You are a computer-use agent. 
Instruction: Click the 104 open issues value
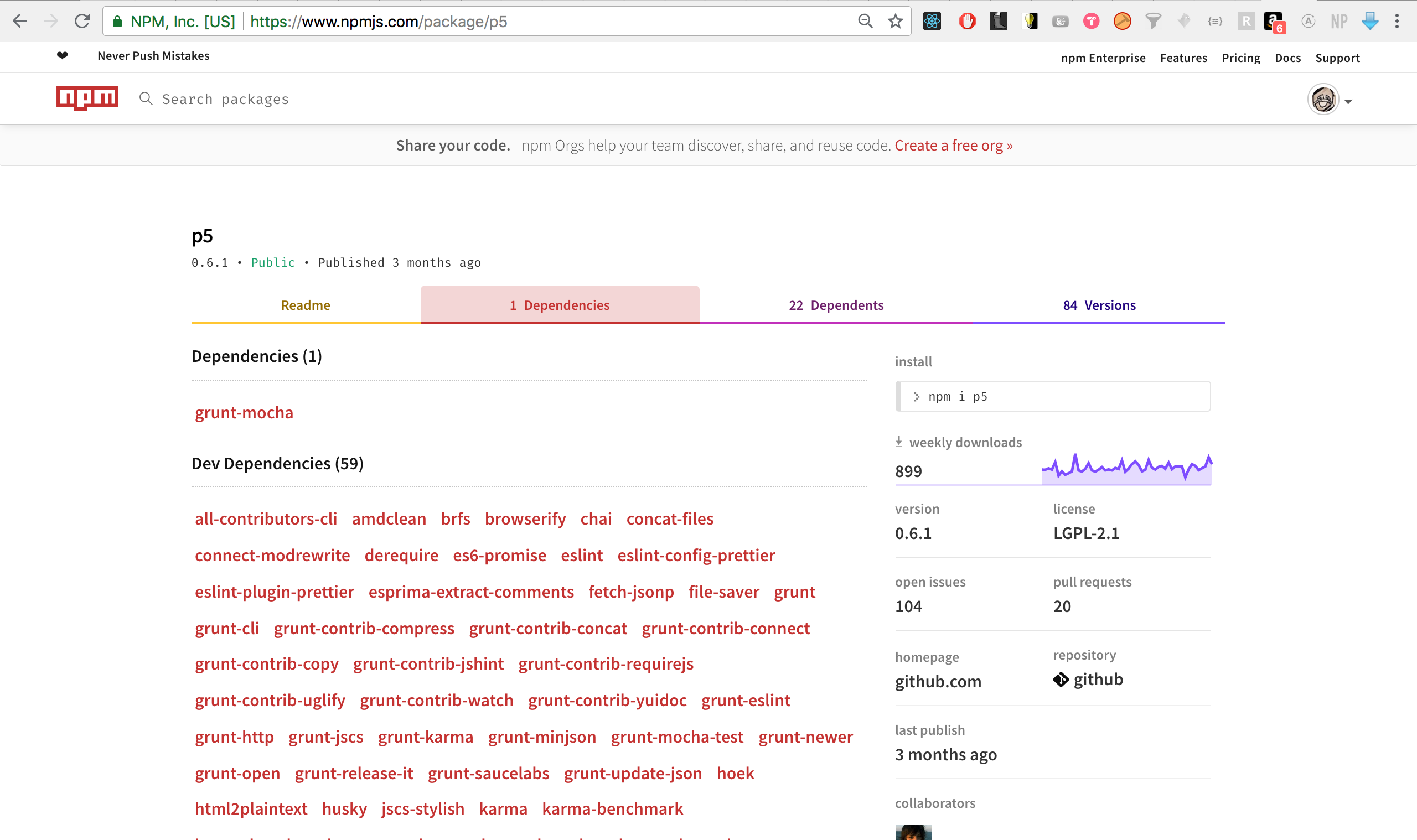click(x=908, y=606)
